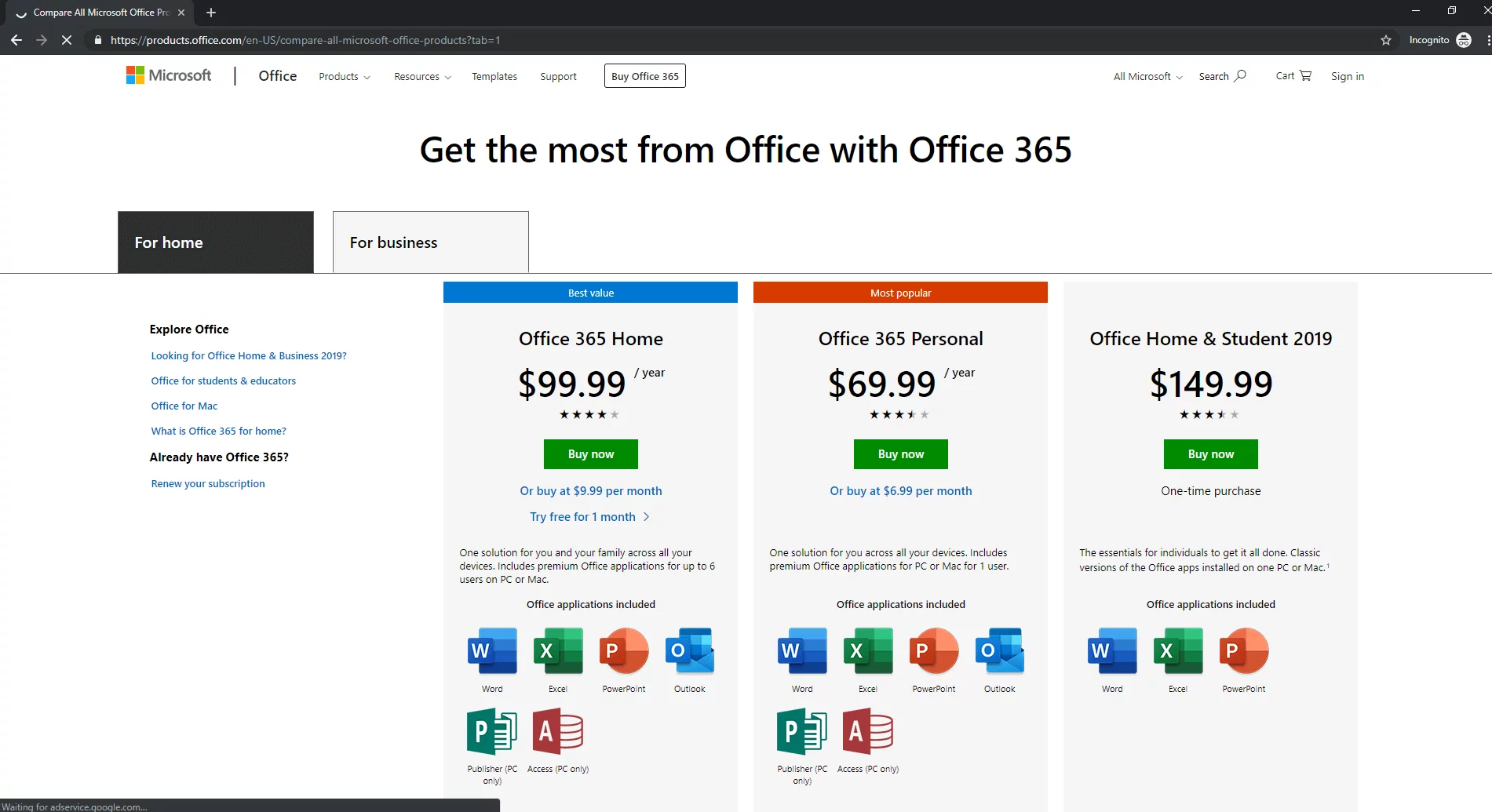
Task: Click the Word icon under Office 365 Personal
Action: [802, 651]
